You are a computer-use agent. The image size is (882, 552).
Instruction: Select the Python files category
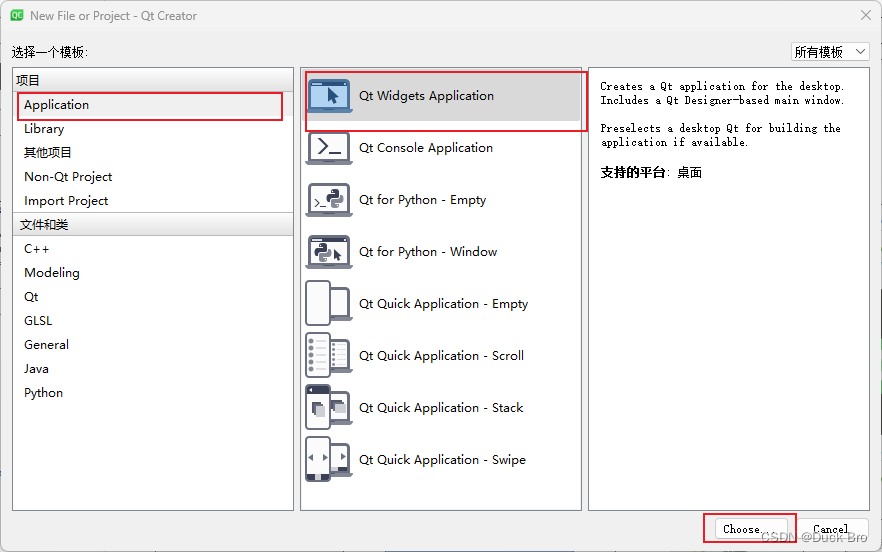(x=153, y=393)
